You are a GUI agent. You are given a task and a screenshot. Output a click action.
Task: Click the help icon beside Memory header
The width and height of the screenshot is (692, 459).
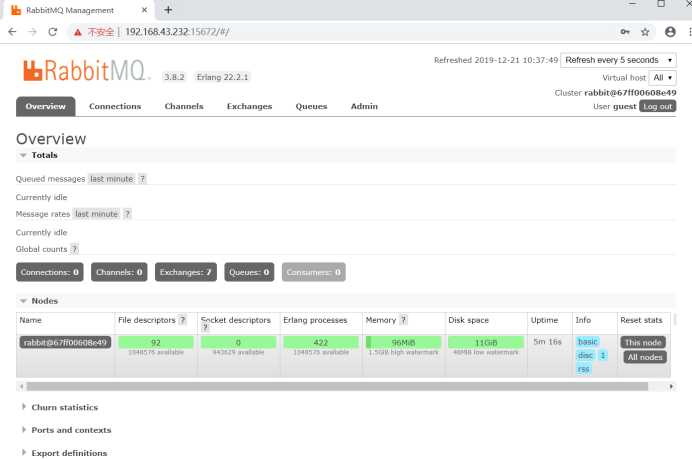pyautogui.click(x=403, y=320)
